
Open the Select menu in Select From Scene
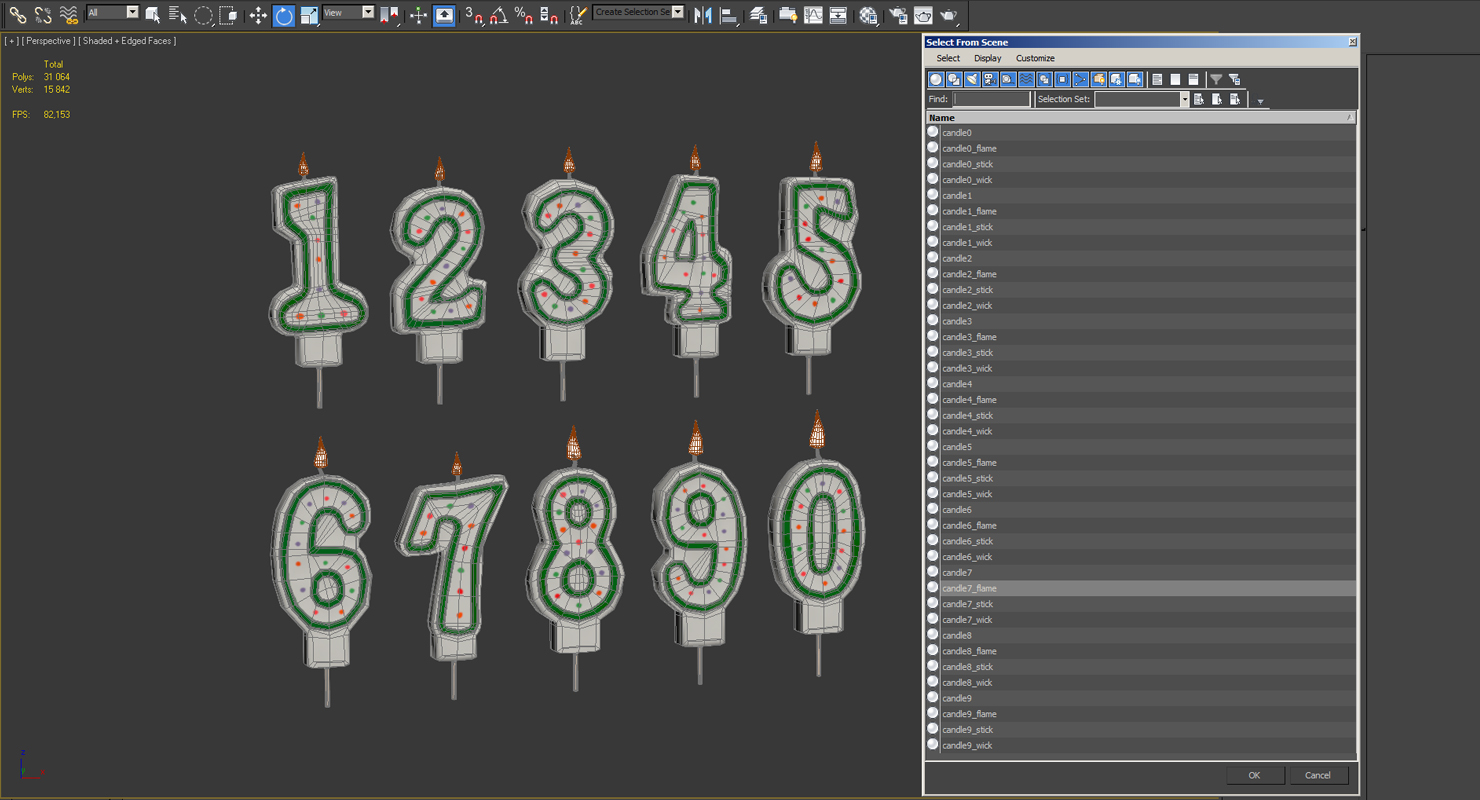coord(948,58)
